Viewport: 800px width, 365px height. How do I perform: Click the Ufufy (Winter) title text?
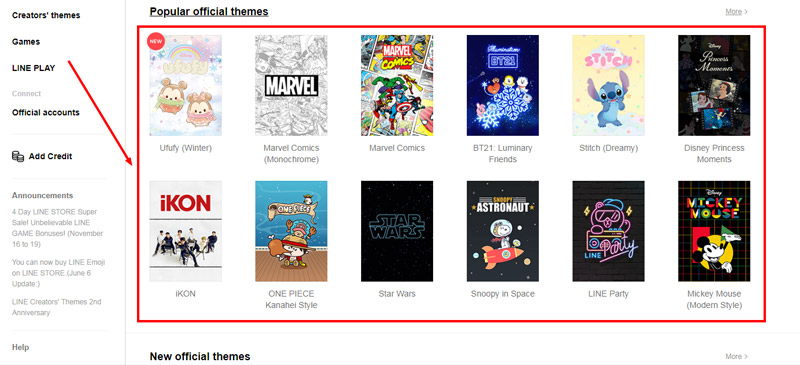click(186, 148)
